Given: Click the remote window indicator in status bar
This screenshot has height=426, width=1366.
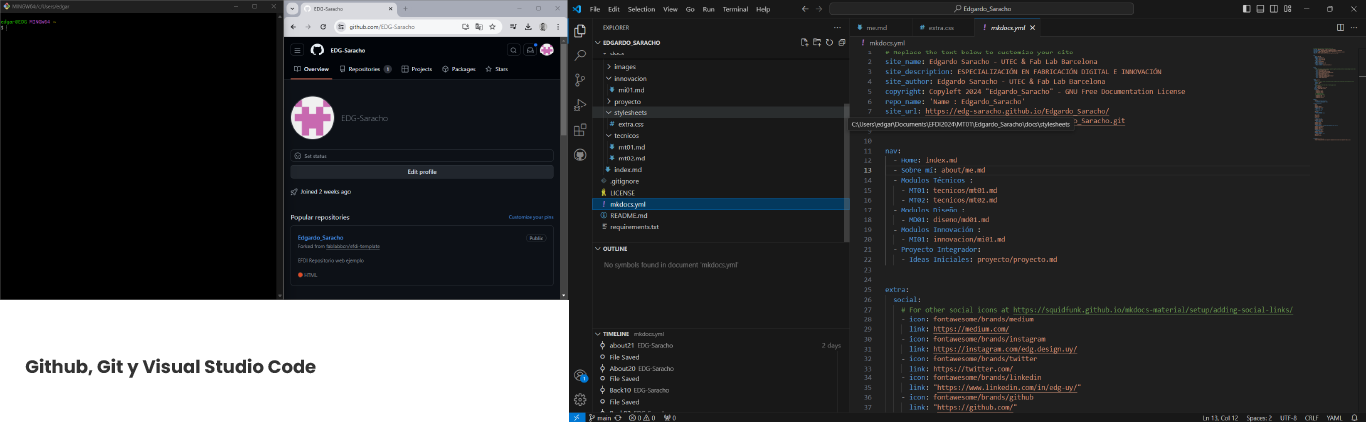Looking at the screenshot, I should tap(577, 417).
